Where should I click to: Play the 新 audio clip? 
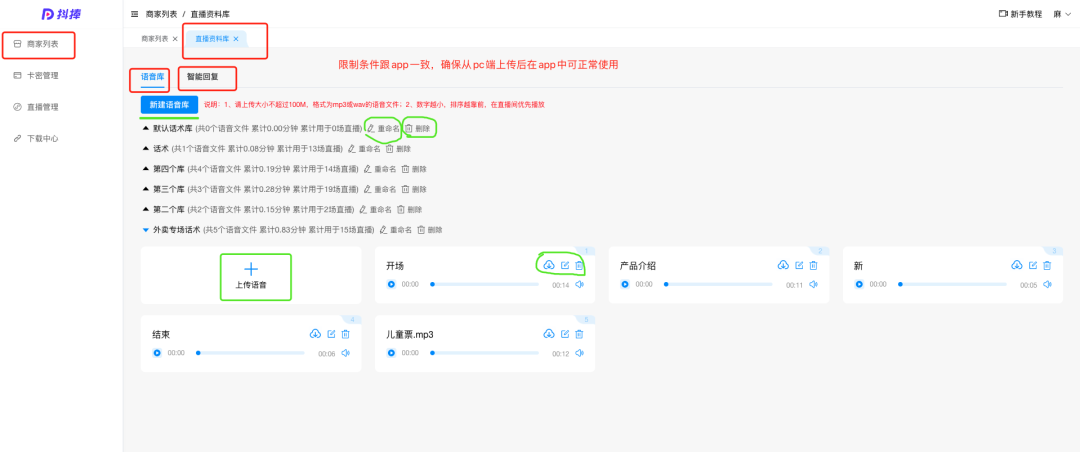(x=859, y=284)
